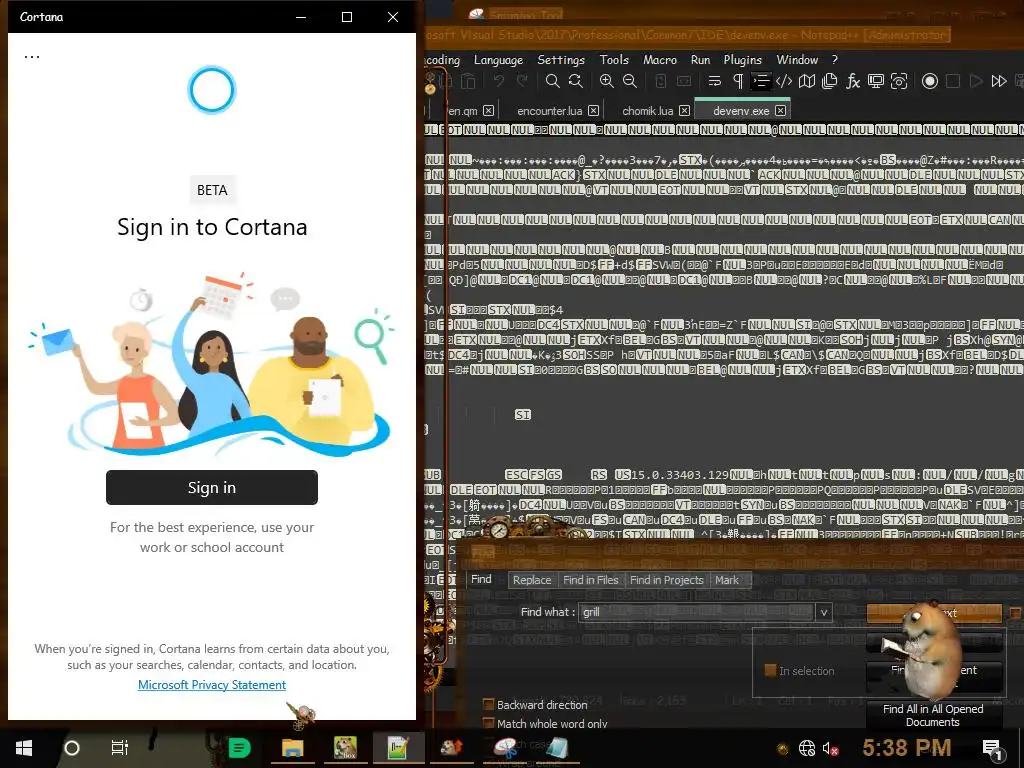Click the 5:38 PM taskbar clock
Viewport: 1024px width, 768px height.
906,747
